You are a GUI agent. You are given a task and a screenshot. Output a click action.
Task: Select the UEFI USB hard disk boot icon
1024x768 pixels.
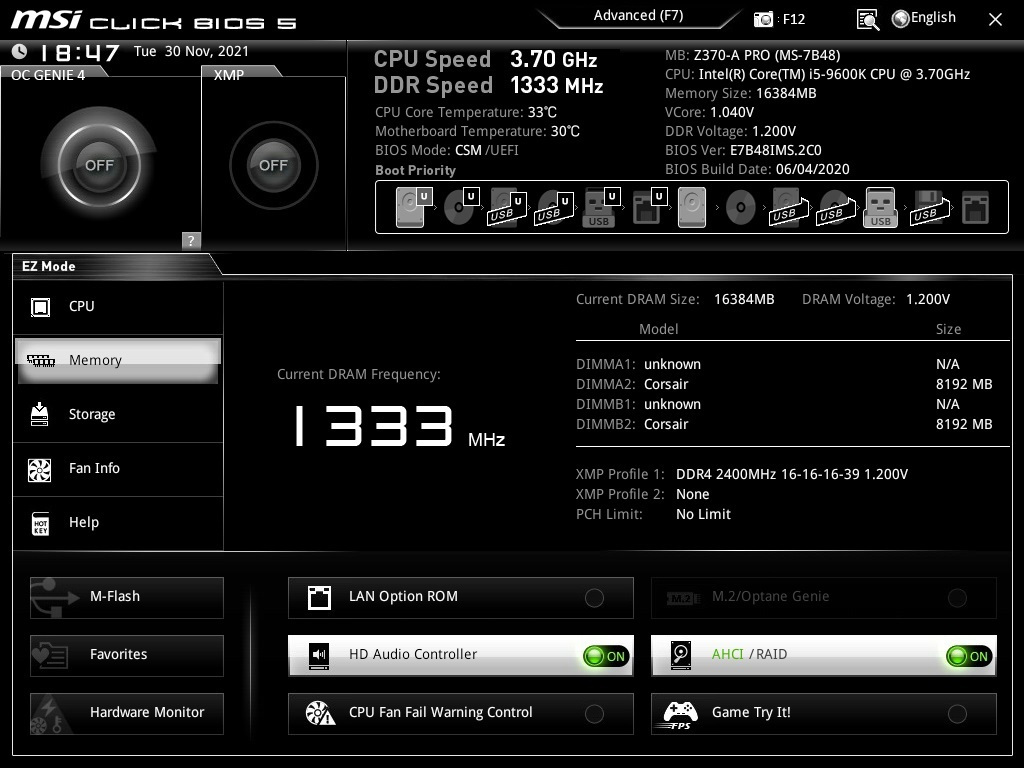point(507,207)
